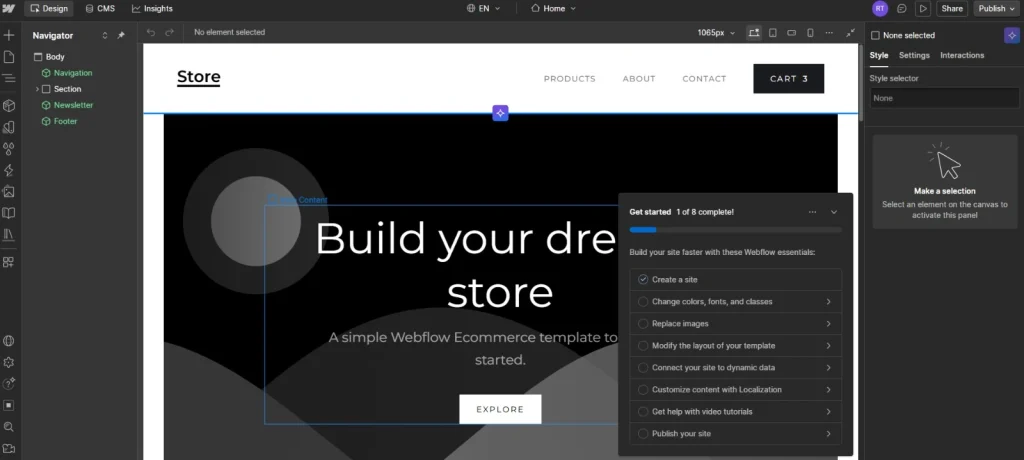Open the Publish dropdown

pyautogui.click(x=997, y=8)
